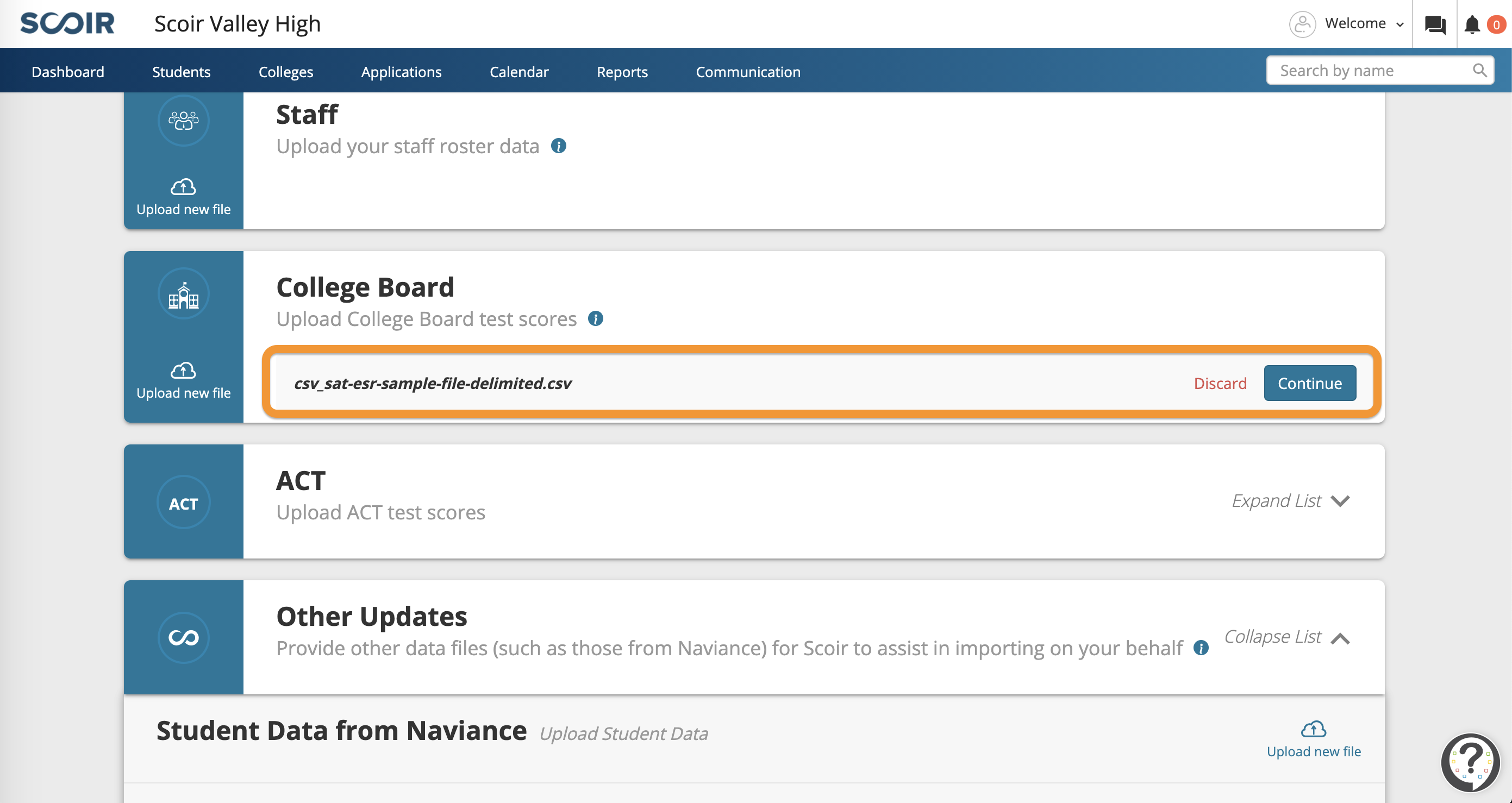Click the Upload Student Data caption
The width and height of the screenshot is (1512, 803).
[x=623, y=734]
